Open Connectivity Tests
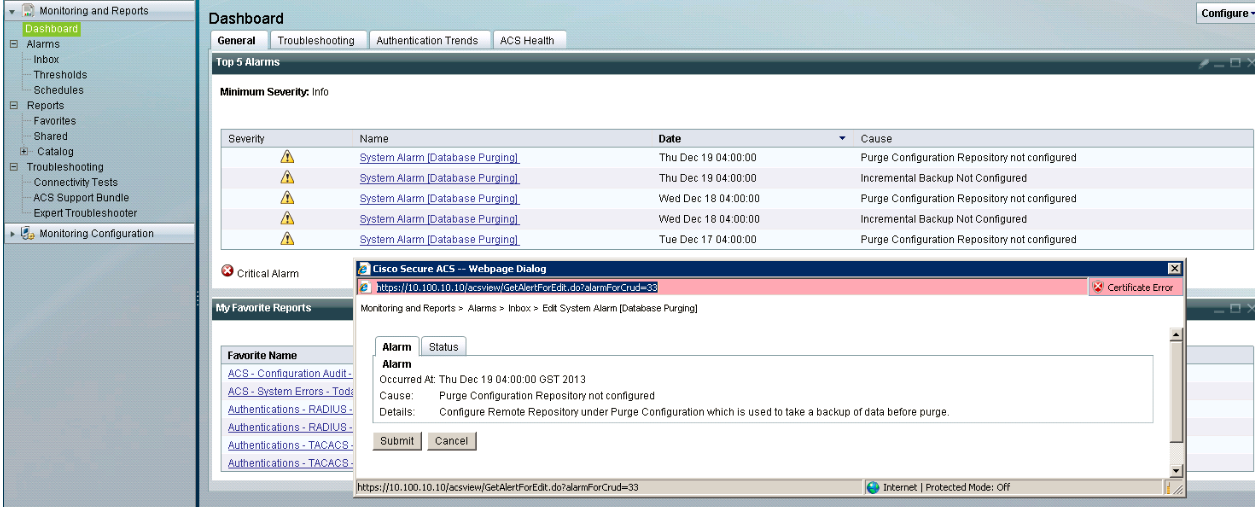The height and width of the screenshot is (507, 1255). (76, 183)
